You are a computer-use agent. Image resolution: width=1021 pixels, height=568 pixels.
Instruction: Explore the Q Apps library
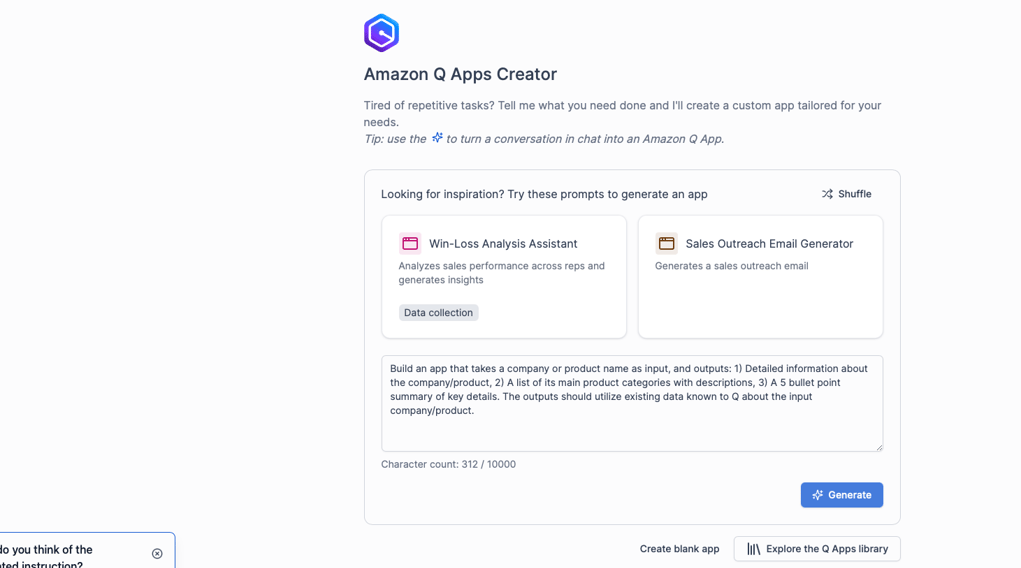[x=817, y=549]
